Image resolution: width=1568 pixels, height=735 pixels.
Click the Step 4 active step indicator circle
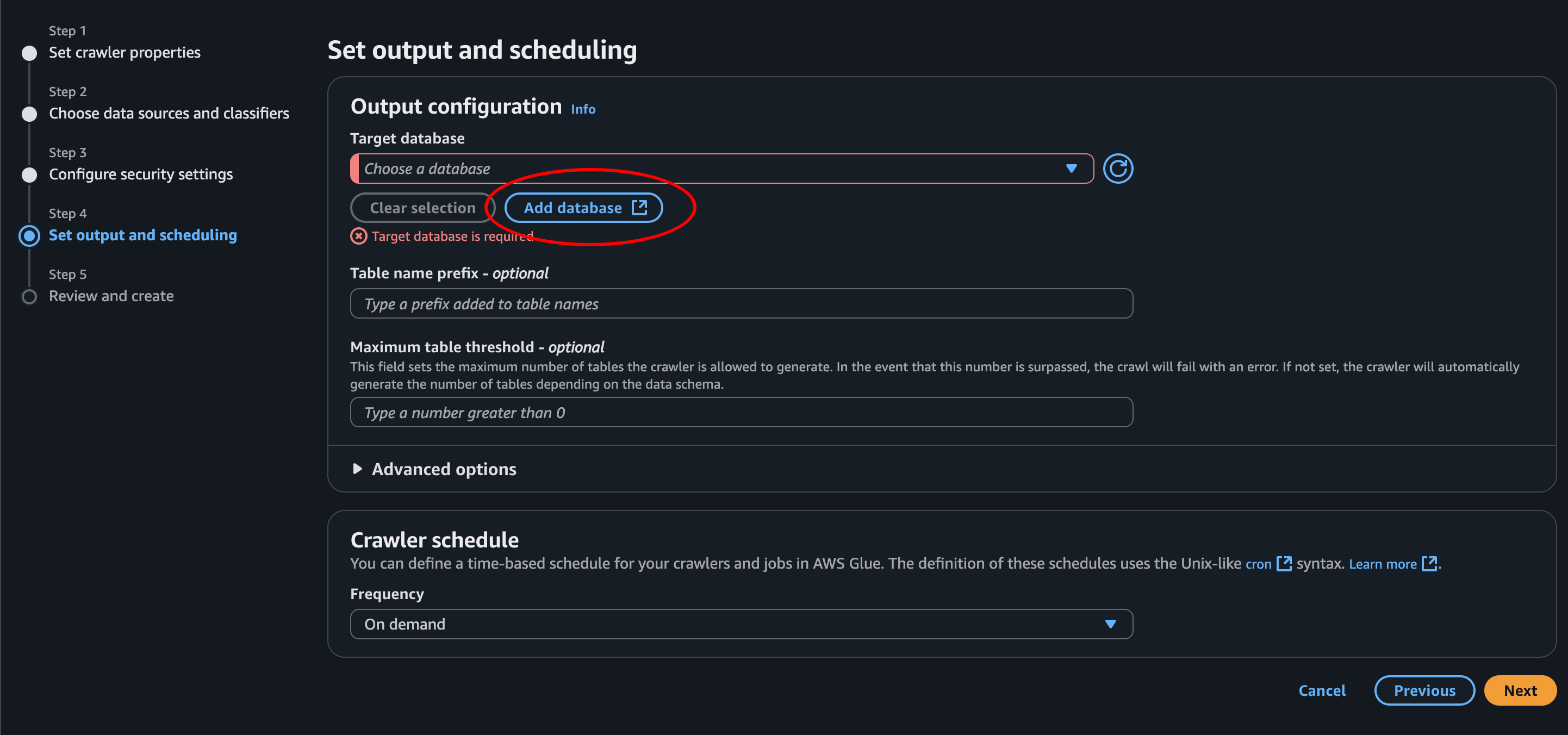pyautogui.click(x=29, y=235)
